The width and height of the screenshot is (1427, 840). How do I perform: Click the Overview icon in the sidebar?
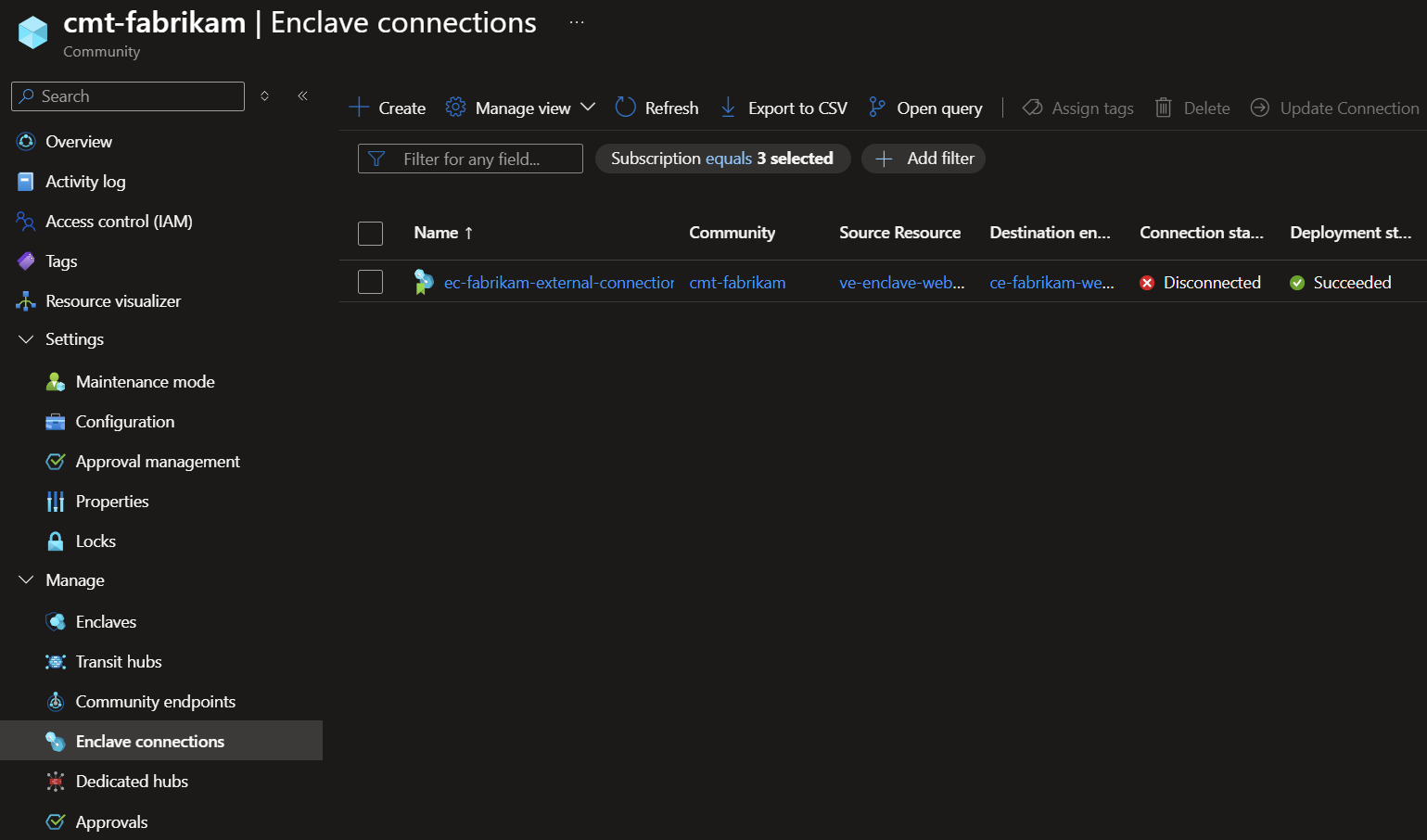(x=26, y=142)
